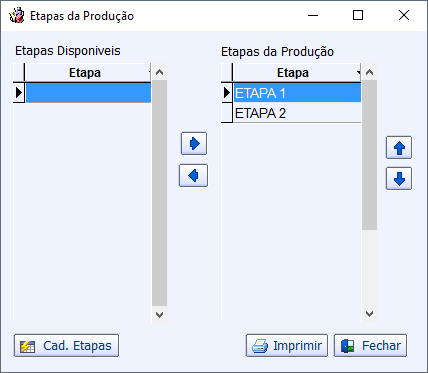The width and height of the screenshot is (428, 373).
Task: Click the Imprimir printer button
Action: coord(287,346)
